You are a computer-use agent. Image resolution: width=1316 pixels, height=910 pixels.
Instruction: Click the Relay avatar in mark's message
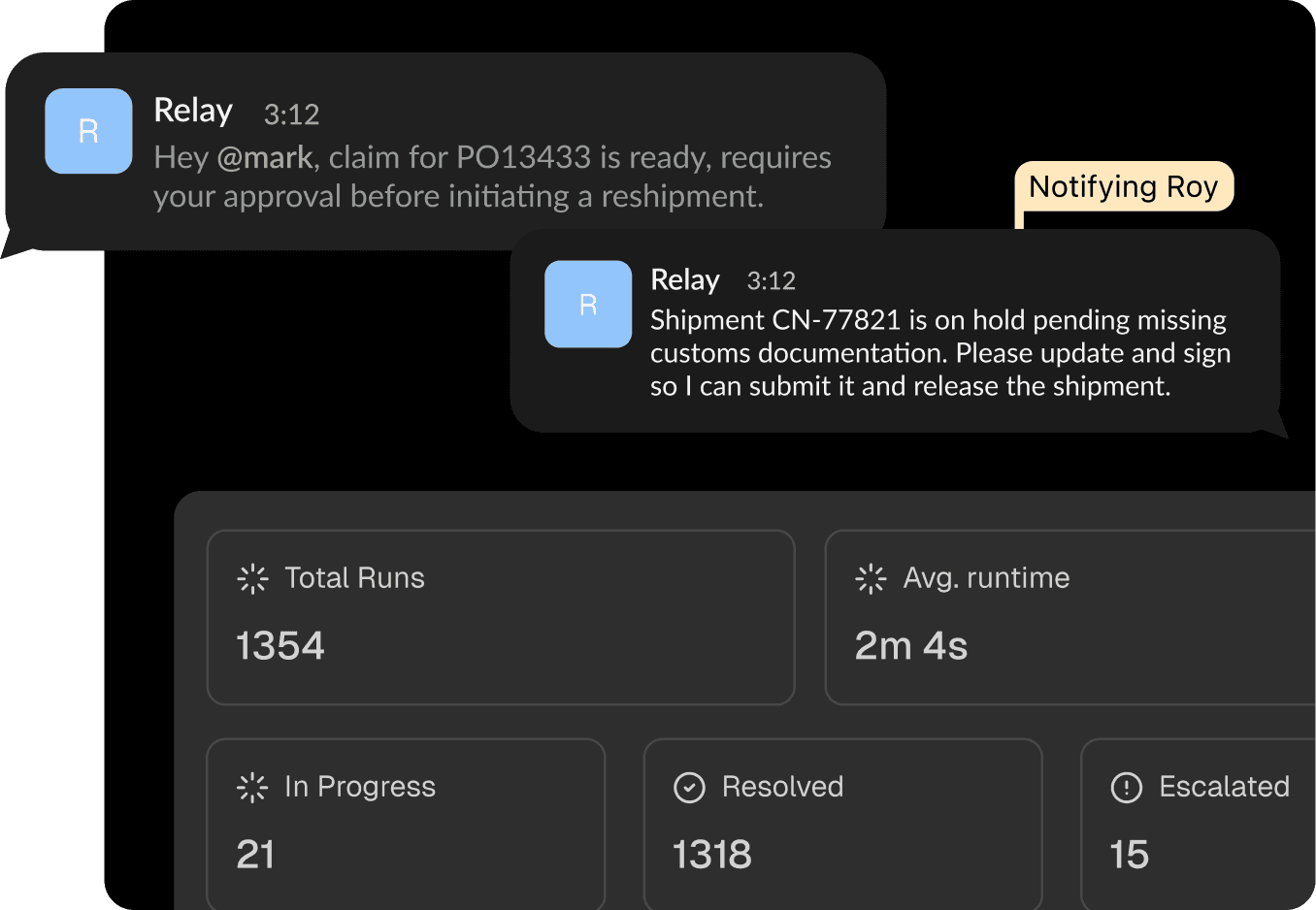(x=88, y=131)
